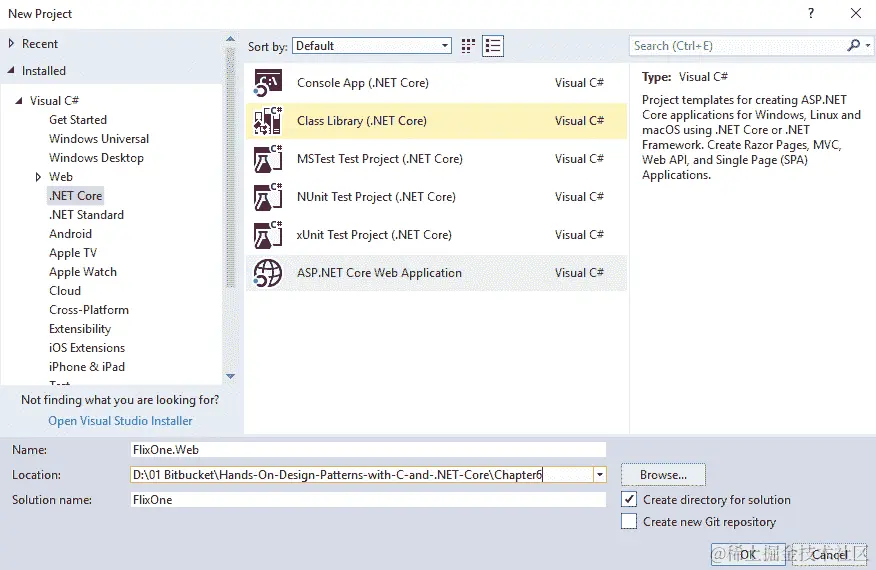Click the ASP.NET Core Web Application globe icon

[268, 273]
